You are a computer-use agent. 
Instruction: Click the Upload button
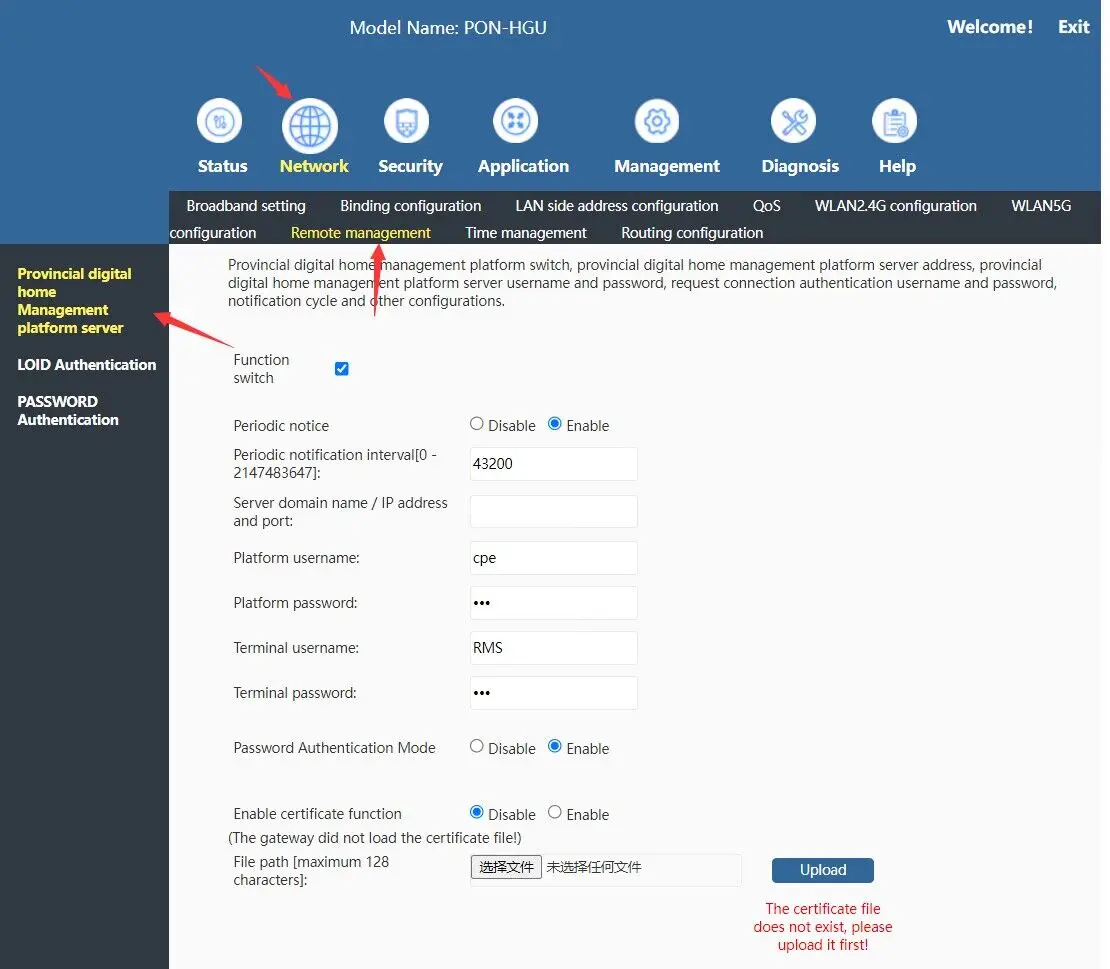(x=822, y=870)
